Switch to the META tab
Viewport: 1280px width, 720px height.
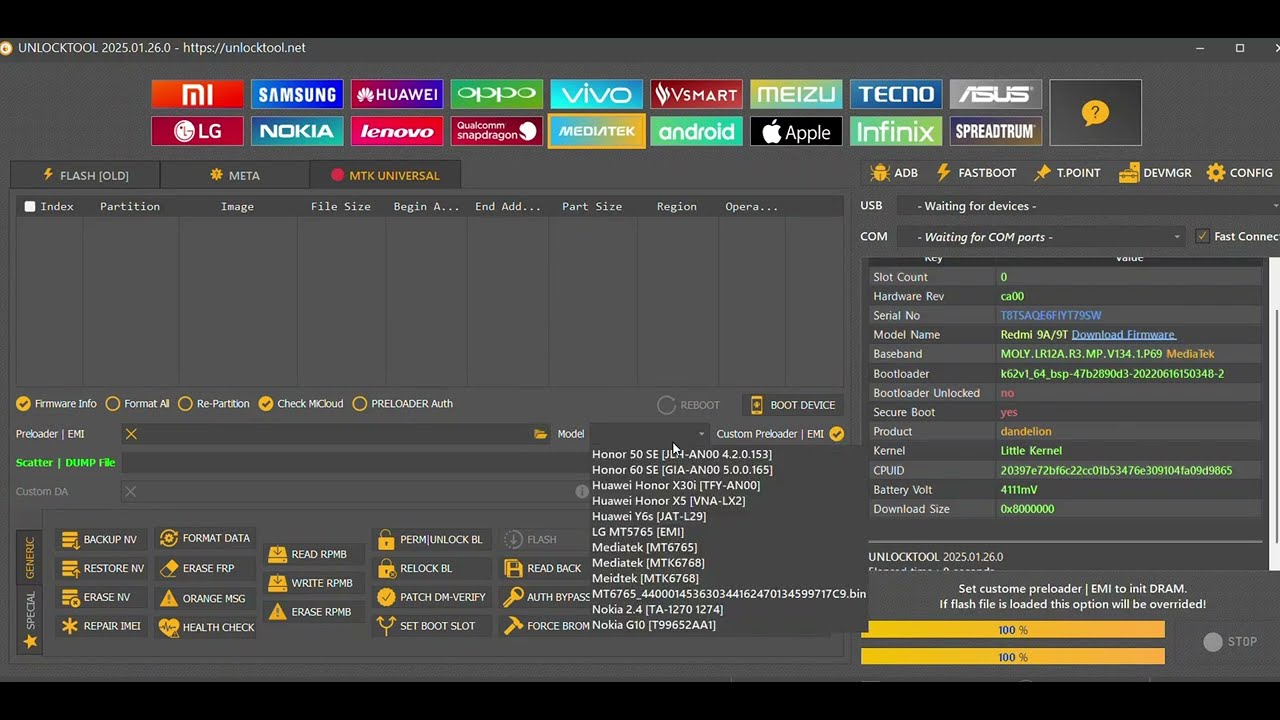(235, 175)
